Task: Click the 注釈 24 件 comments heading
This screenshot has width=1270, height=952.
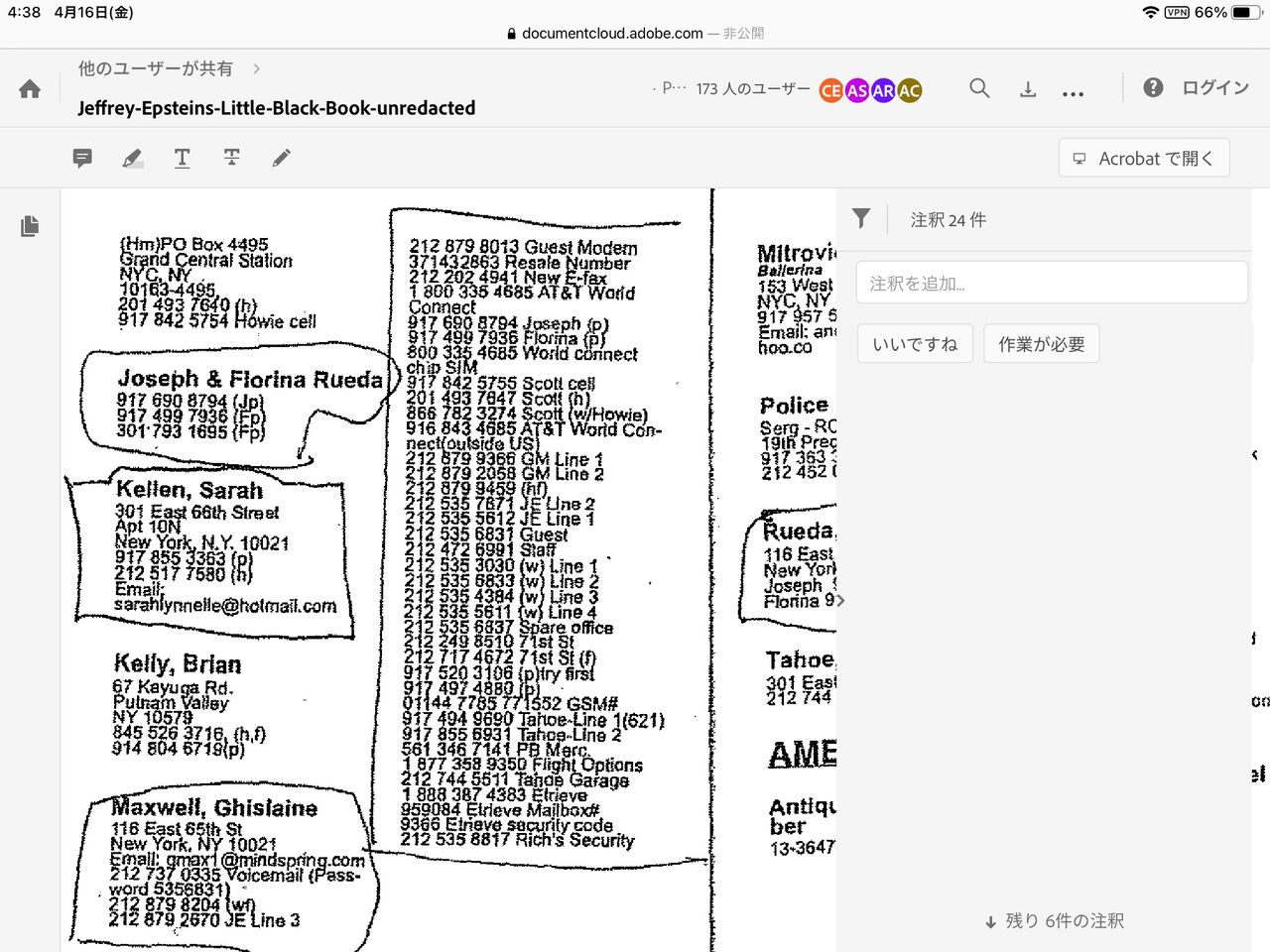Action: point(949,220)
